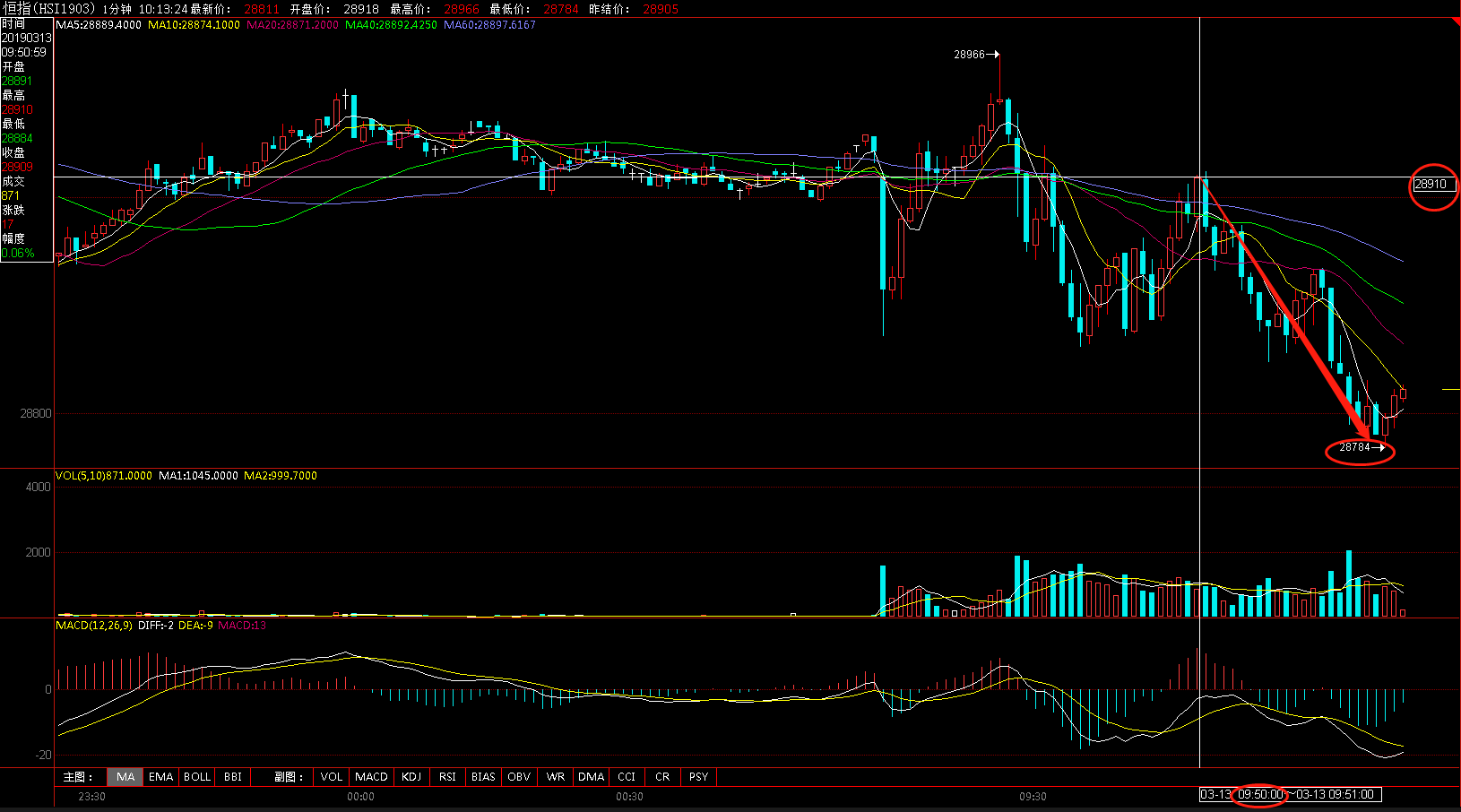
Task: Click the DIFF:-2 value label
Action: [156, 626]
